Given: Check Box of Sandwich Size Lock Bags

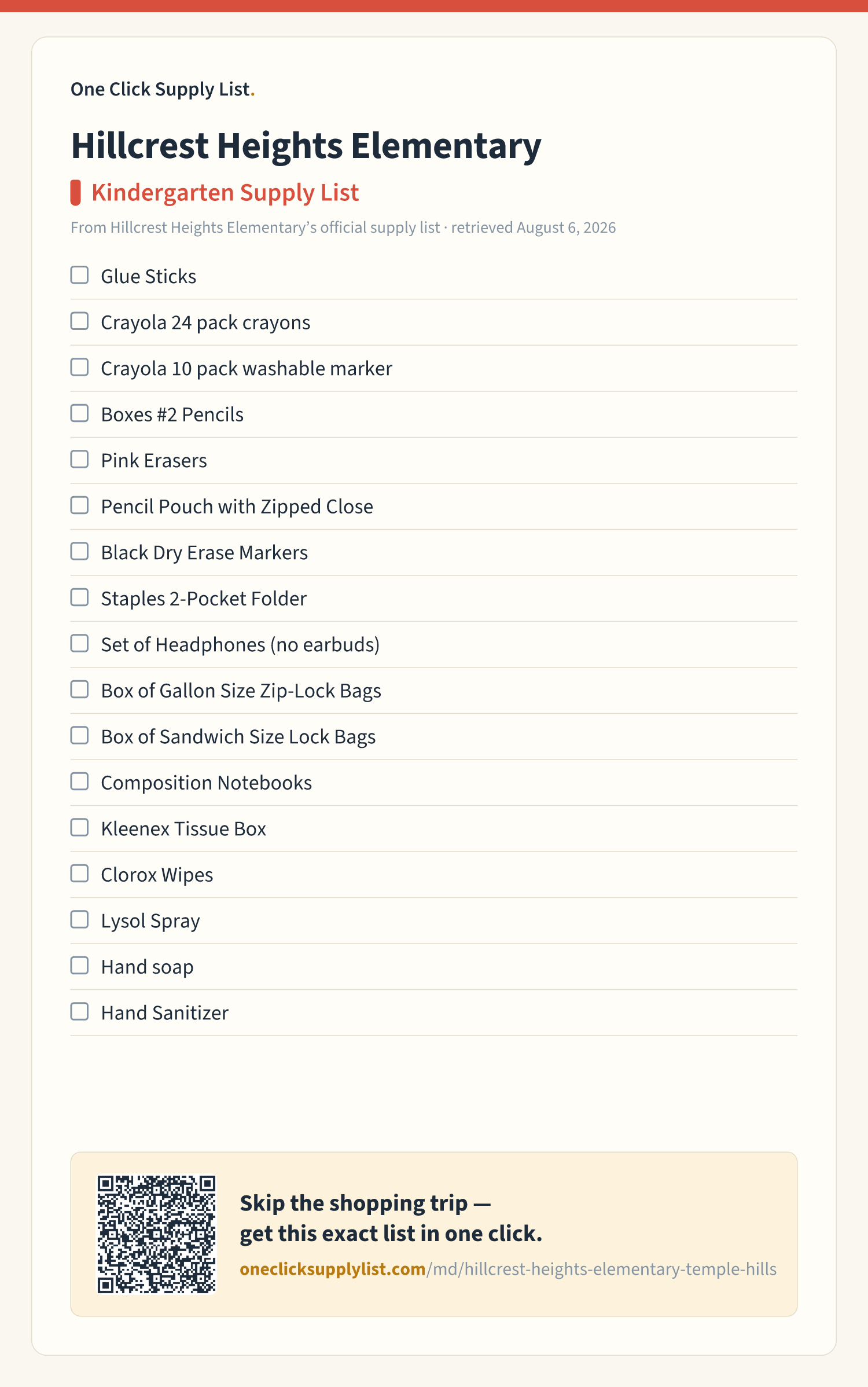Looking at the screenshot, I should (x=79, y=735).
